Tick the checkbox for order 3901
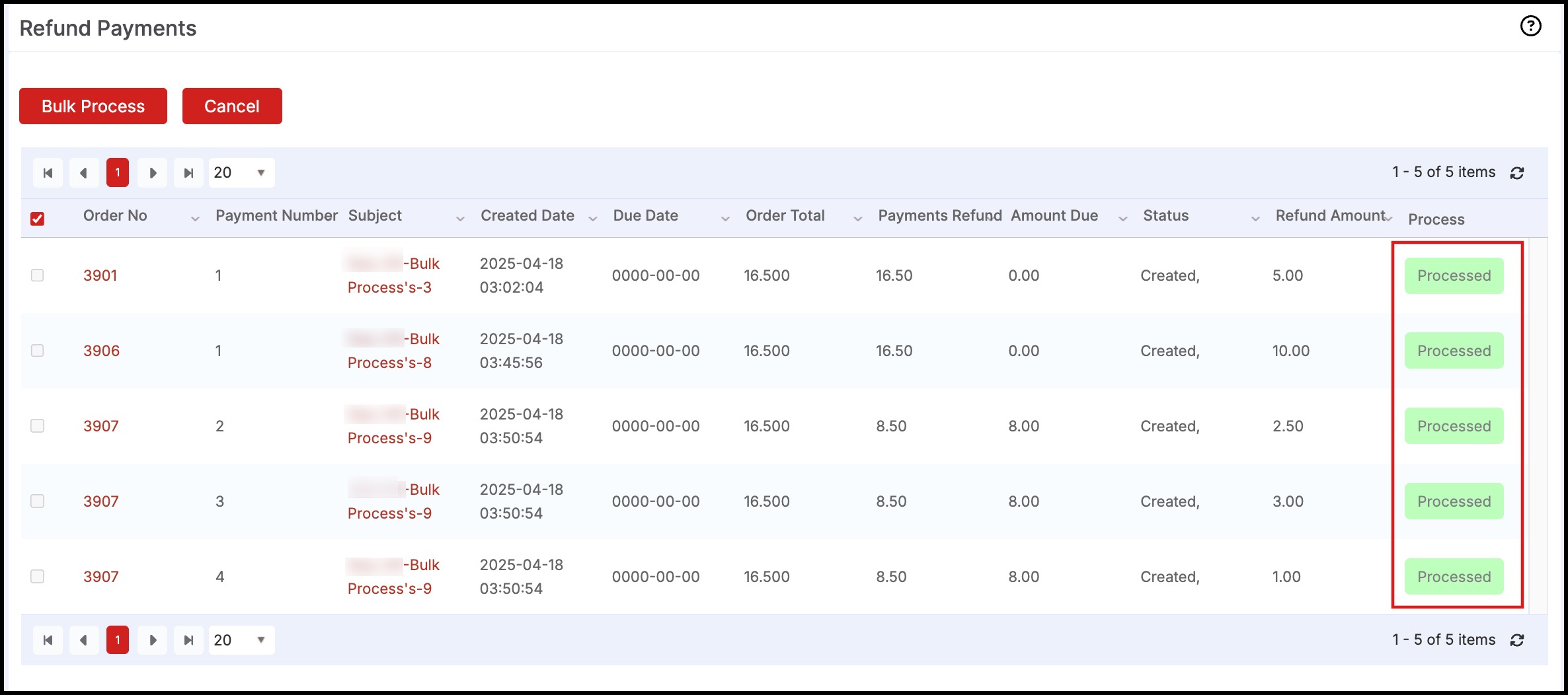 point(38,275)
